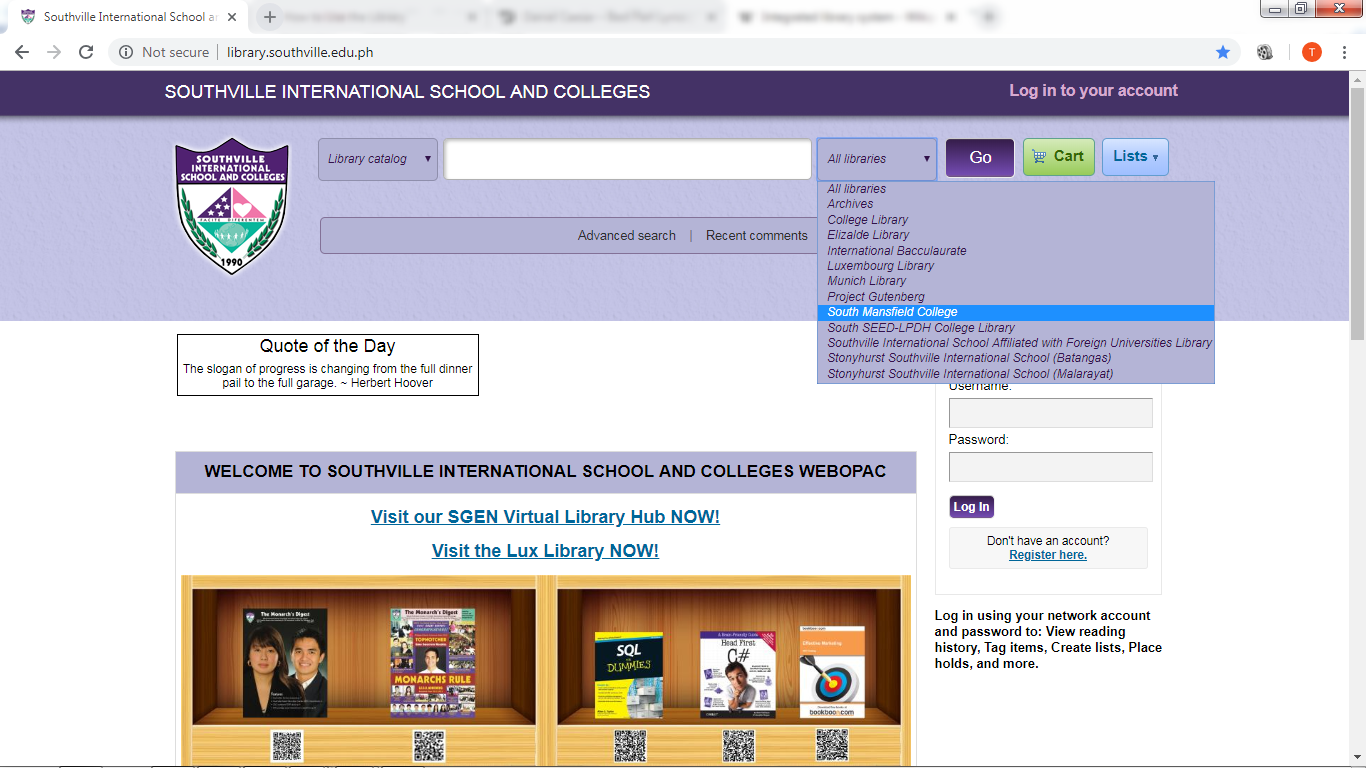Switch to the Integrated library system tab
Image resolution: width=1366 pixels, height=770 pixels.
[x=846, y=17]
